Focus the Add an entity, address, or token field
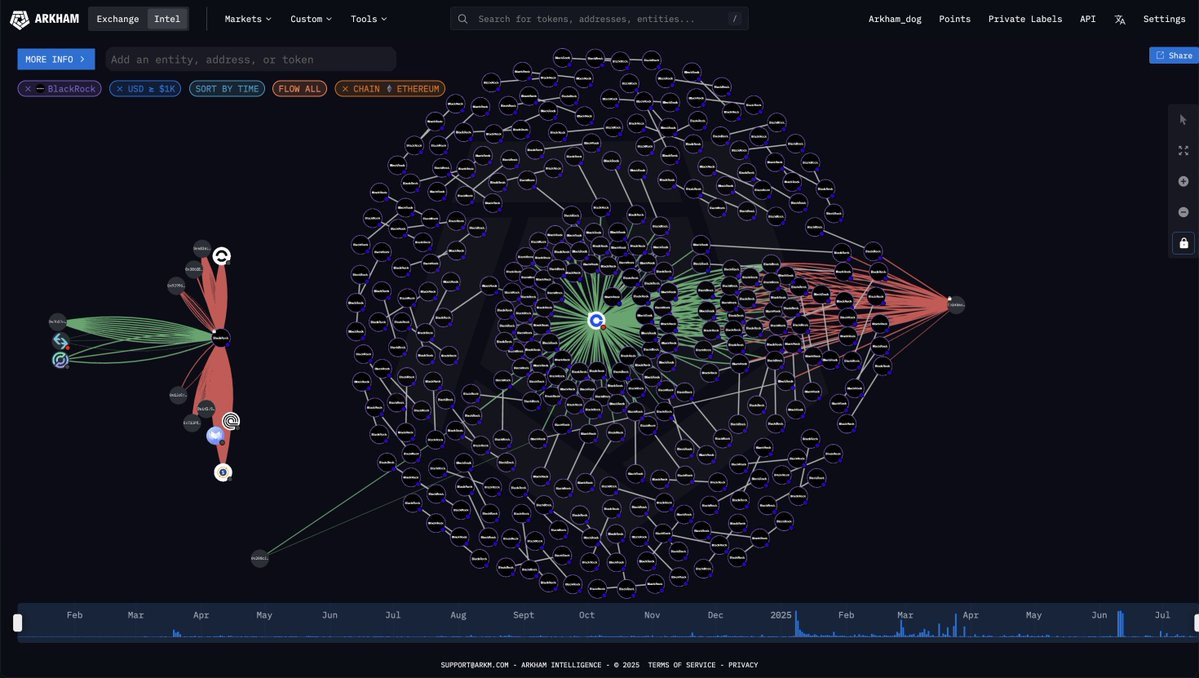The width and height of the screenshot is (1199, 678). pos(250,59)
